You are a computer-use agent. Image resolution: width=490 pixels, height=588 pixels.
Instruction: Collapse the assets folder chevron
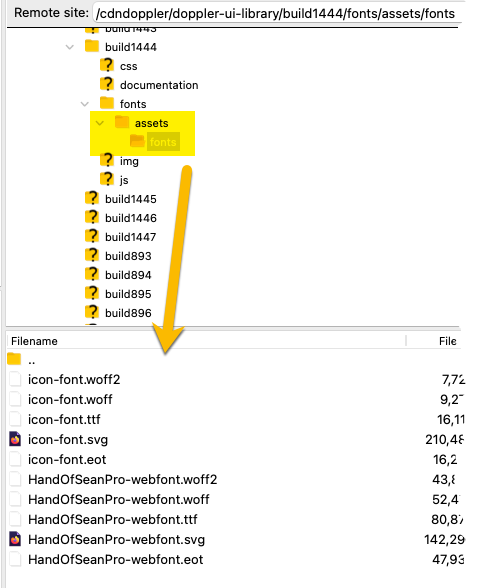pyautogui.click(x=100, y=123)
